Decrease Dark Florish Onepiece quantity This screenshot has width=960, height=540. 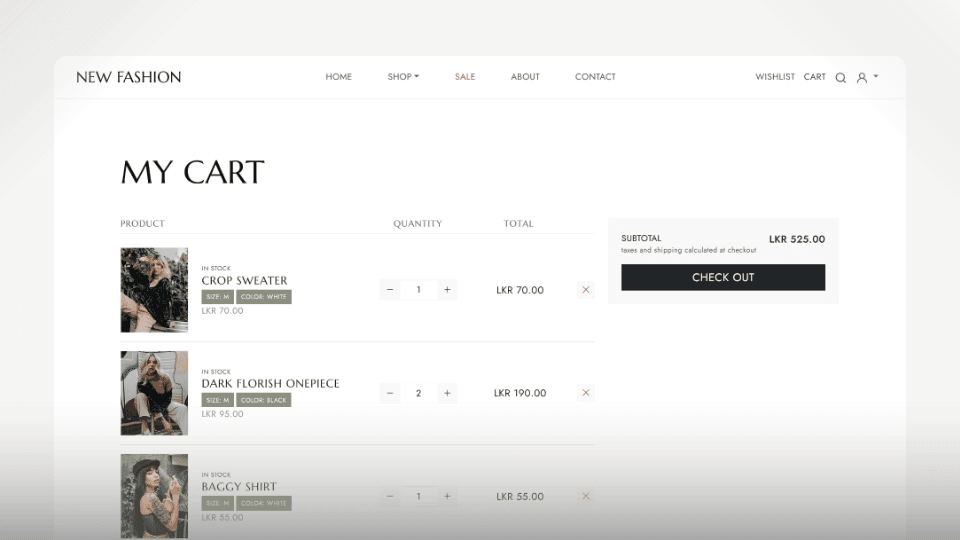[390, 393]
